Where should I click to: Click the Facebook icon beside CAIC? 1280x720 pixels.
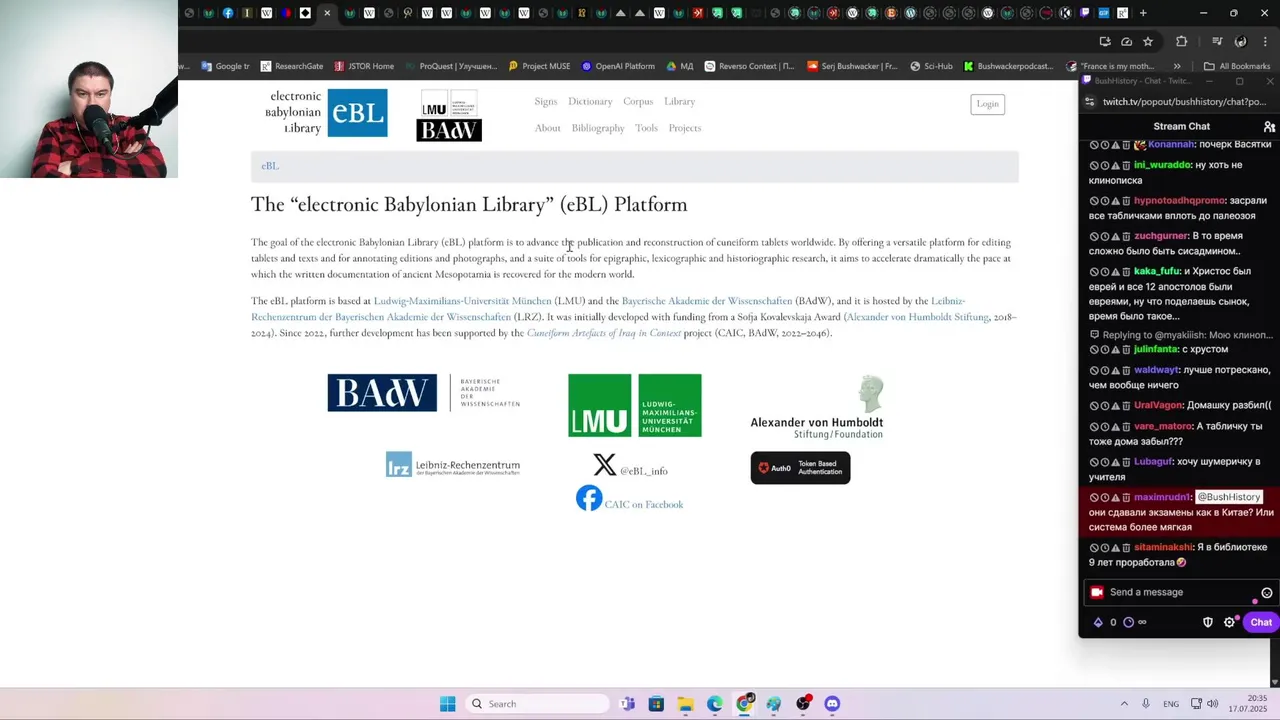tap(589, 498)
